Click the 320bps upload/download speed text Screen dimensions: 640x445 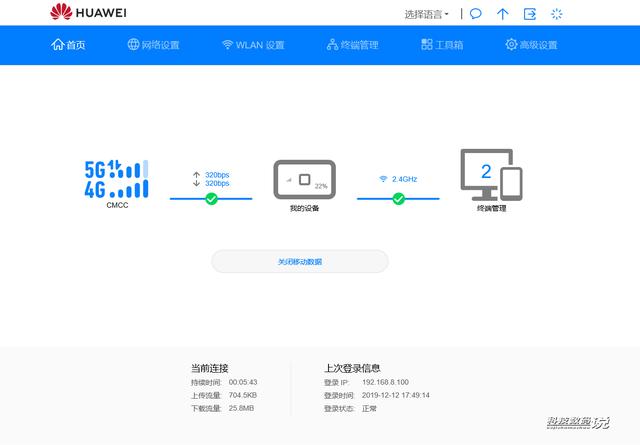point(217,179)
